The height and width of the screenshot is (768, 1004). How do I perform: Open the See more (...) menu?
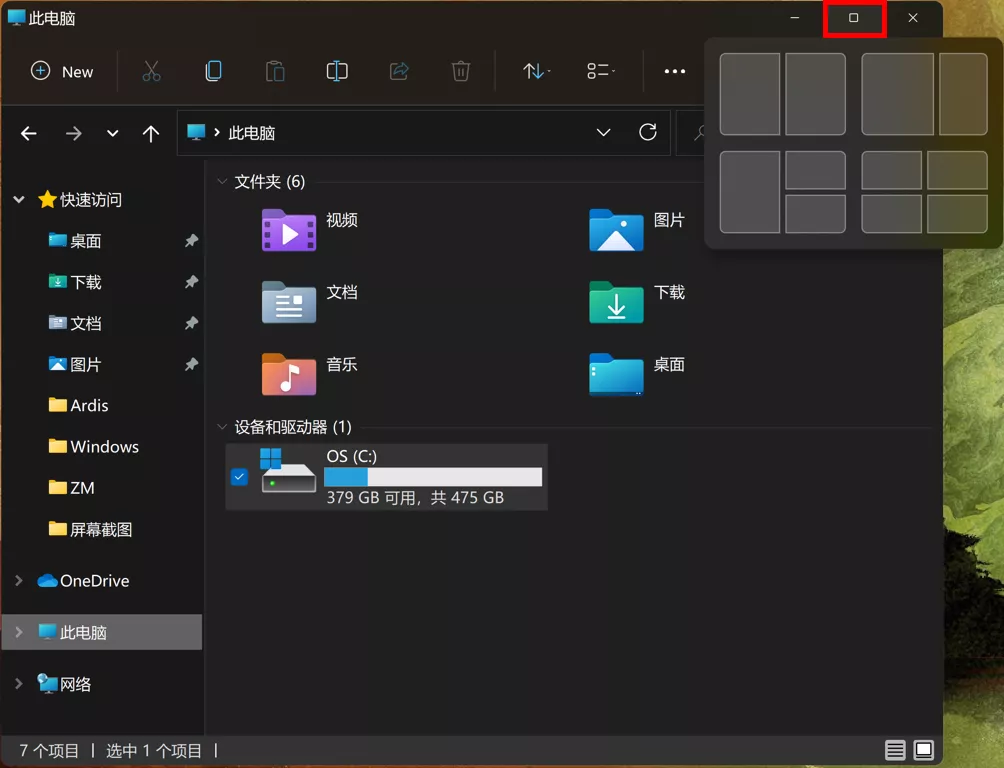pyautogui.click(x=674, y=71)
